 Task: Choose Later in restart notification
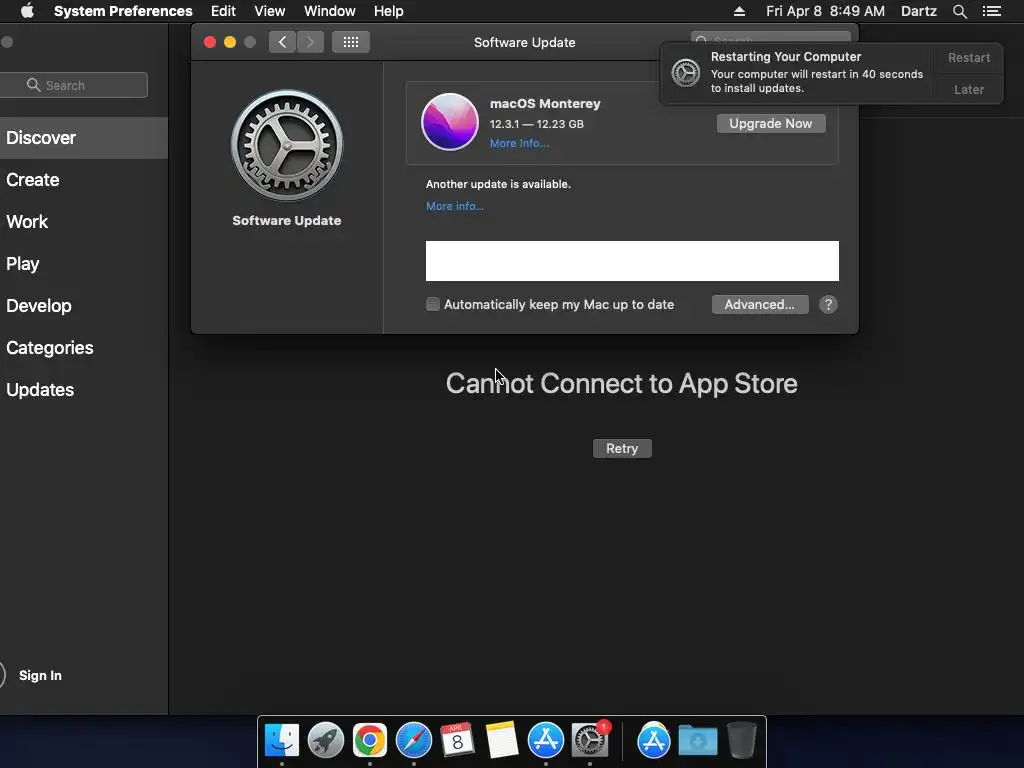pyautogui.click(x=968, y=89)
